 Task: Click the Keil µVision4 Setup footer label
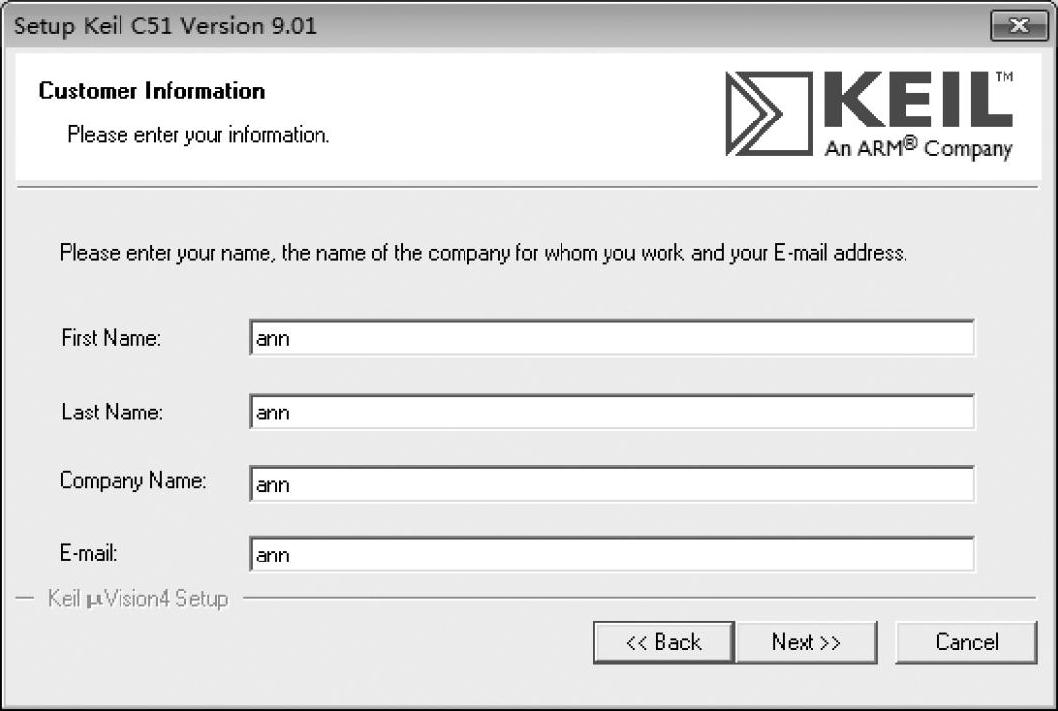point(138,600)
